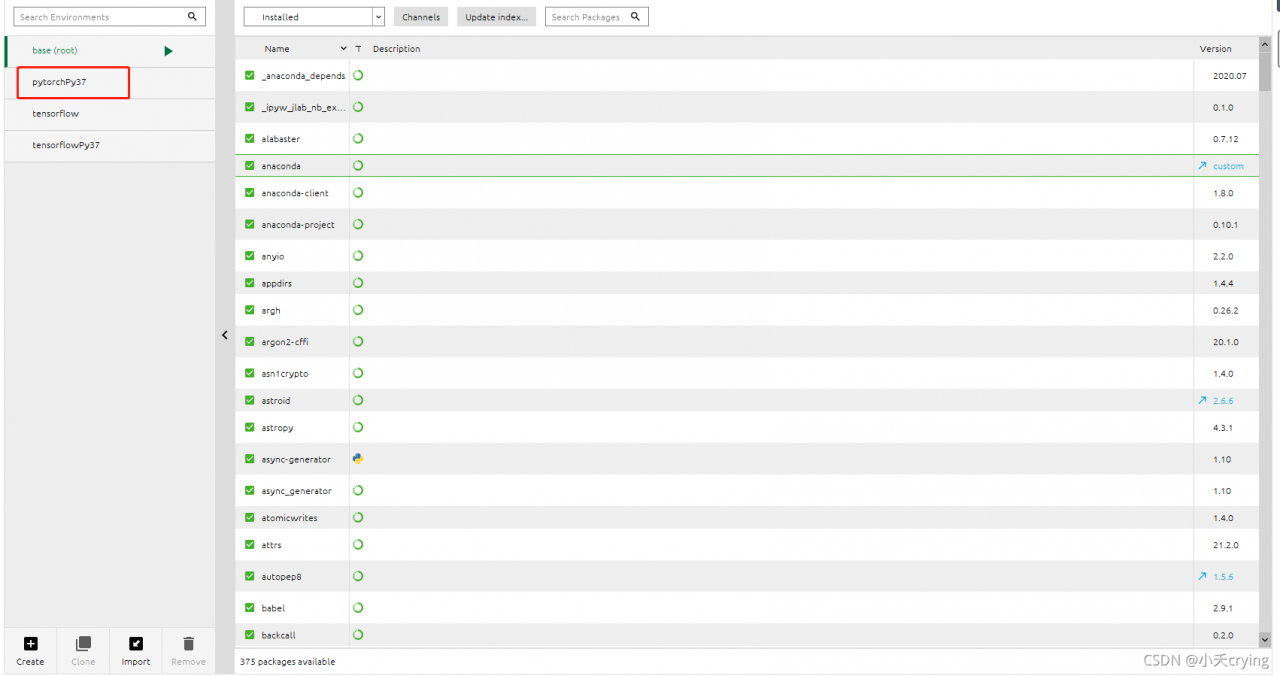The image size is (1280, 676).
Task: Click the anyio package name
Action: pos(273,257)
